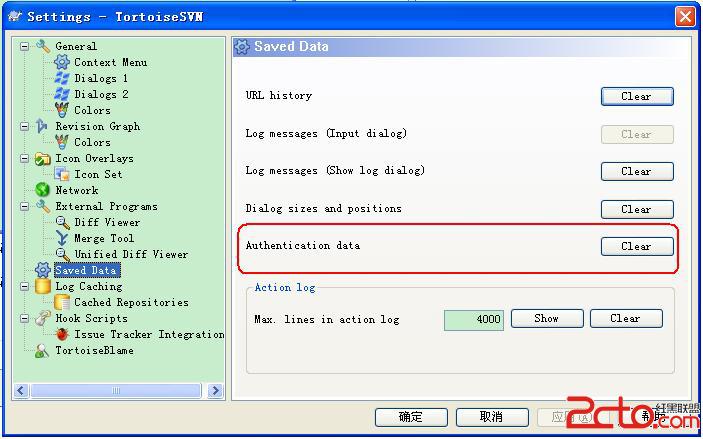This screenshot has height=439, width=703.
Task: Click the Cached Repositories icon
Action: point(62,302)
